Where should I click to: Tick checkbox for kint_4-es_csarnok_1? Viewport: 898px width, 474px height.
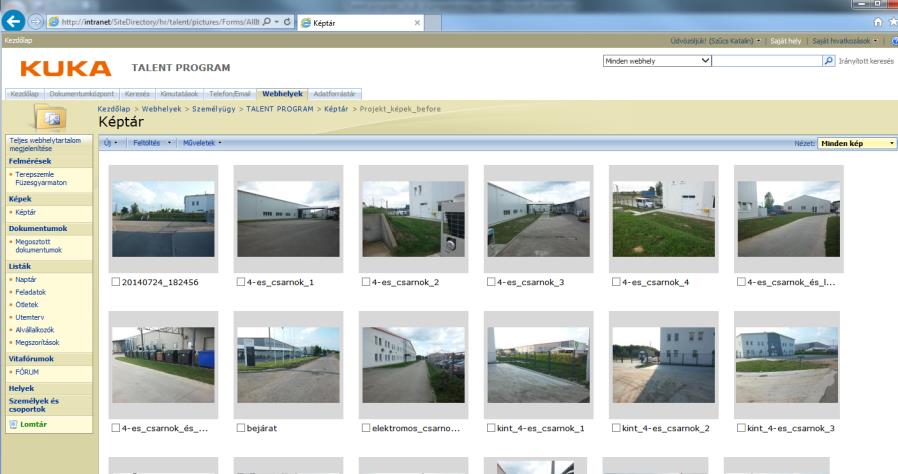tap(491, 428)
